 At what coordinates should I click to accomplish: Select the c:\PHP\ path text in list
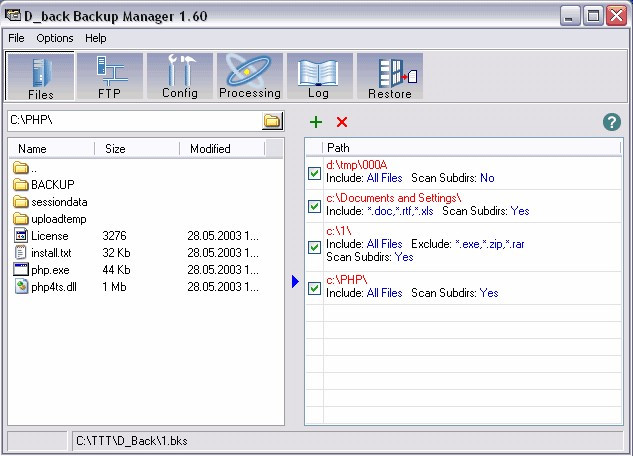347,280
